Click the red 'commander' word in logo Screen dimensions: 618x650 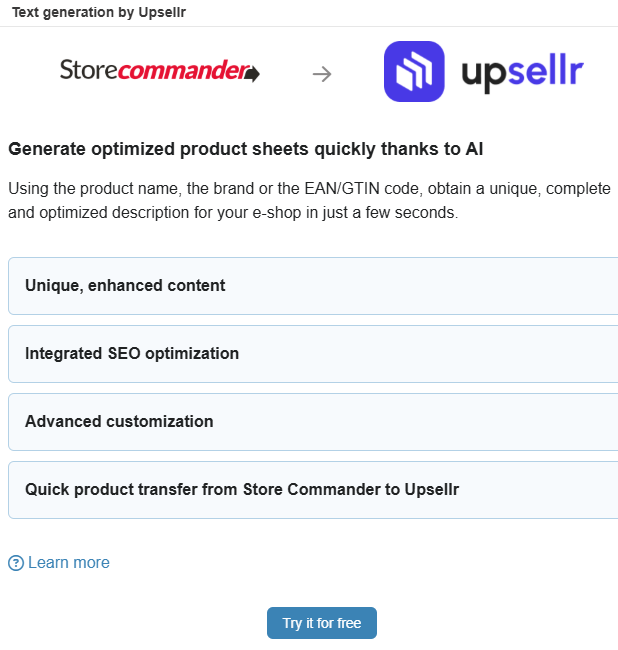pos(183,70)
